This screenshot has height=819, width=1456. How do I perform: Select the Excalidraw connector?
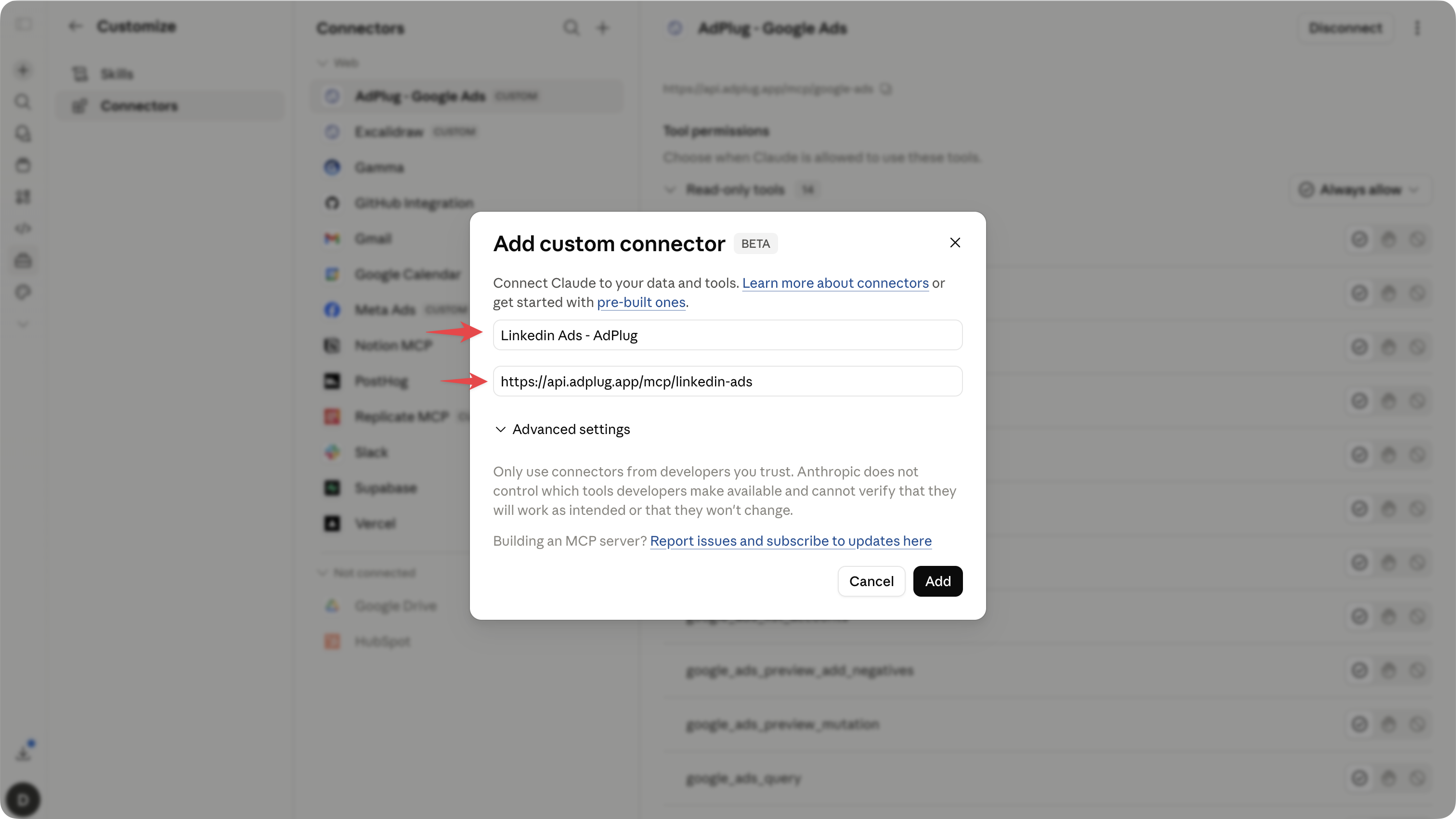point(467,131)
